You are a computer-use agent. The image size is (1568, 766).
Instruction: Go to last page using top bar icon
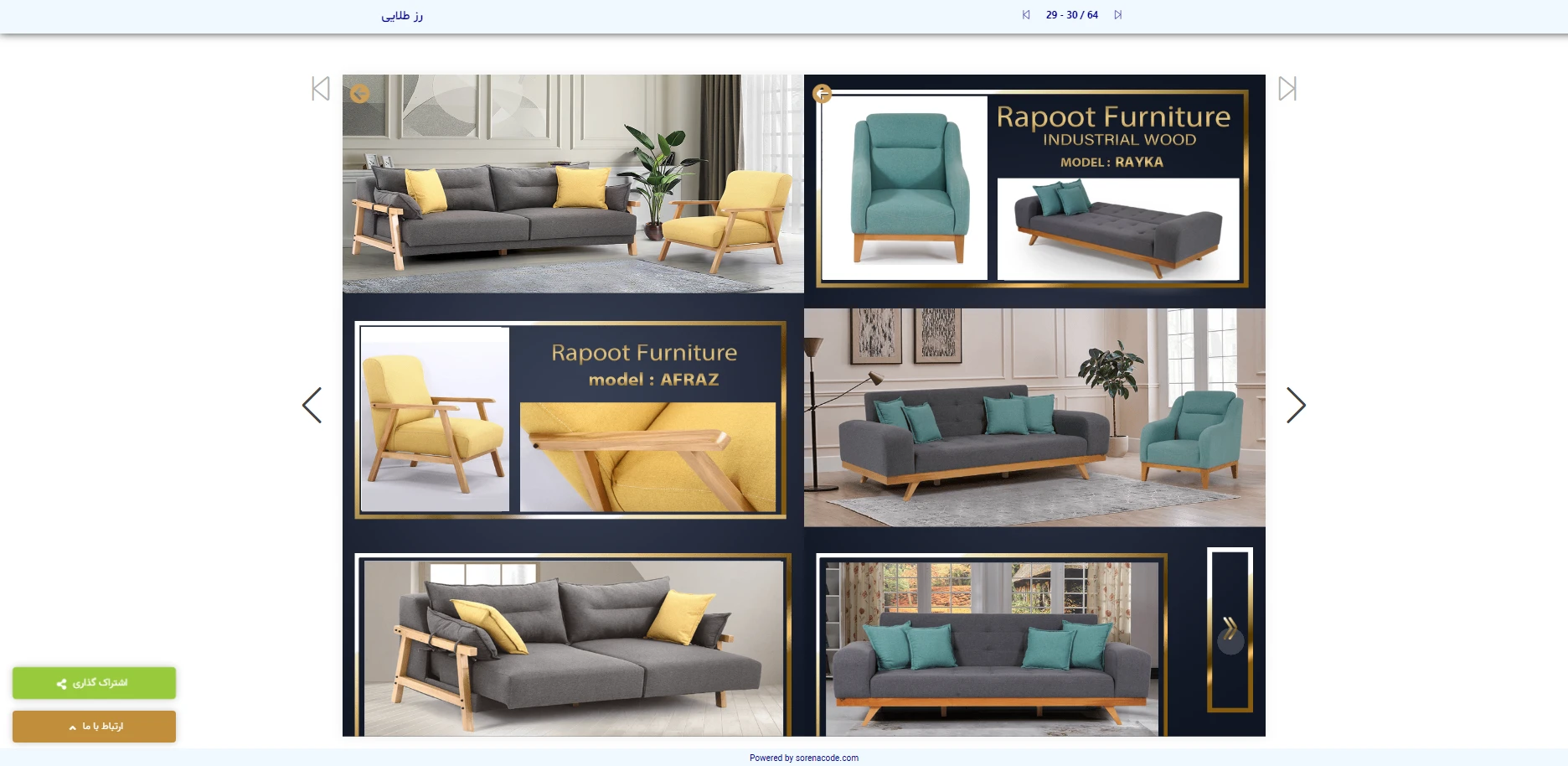[x=1117, y=15]
